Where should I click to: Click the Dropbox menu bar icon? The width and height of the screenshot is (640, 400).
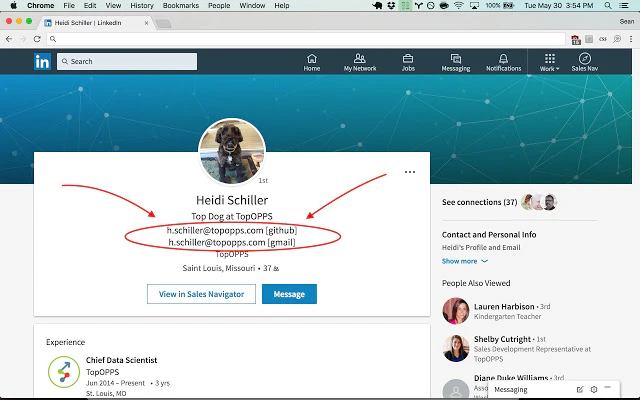click(391, 5)
